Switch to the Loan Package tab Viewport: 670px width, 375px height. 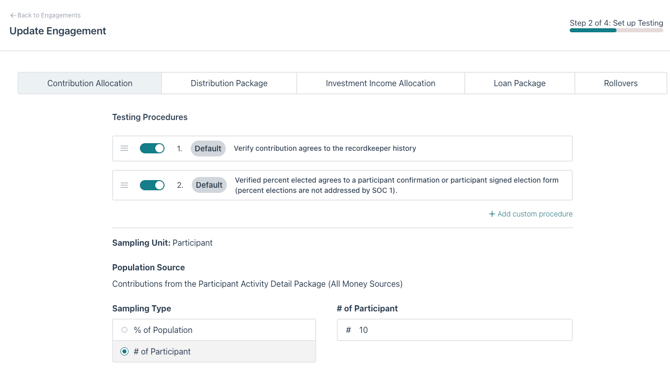coord(520,83)
